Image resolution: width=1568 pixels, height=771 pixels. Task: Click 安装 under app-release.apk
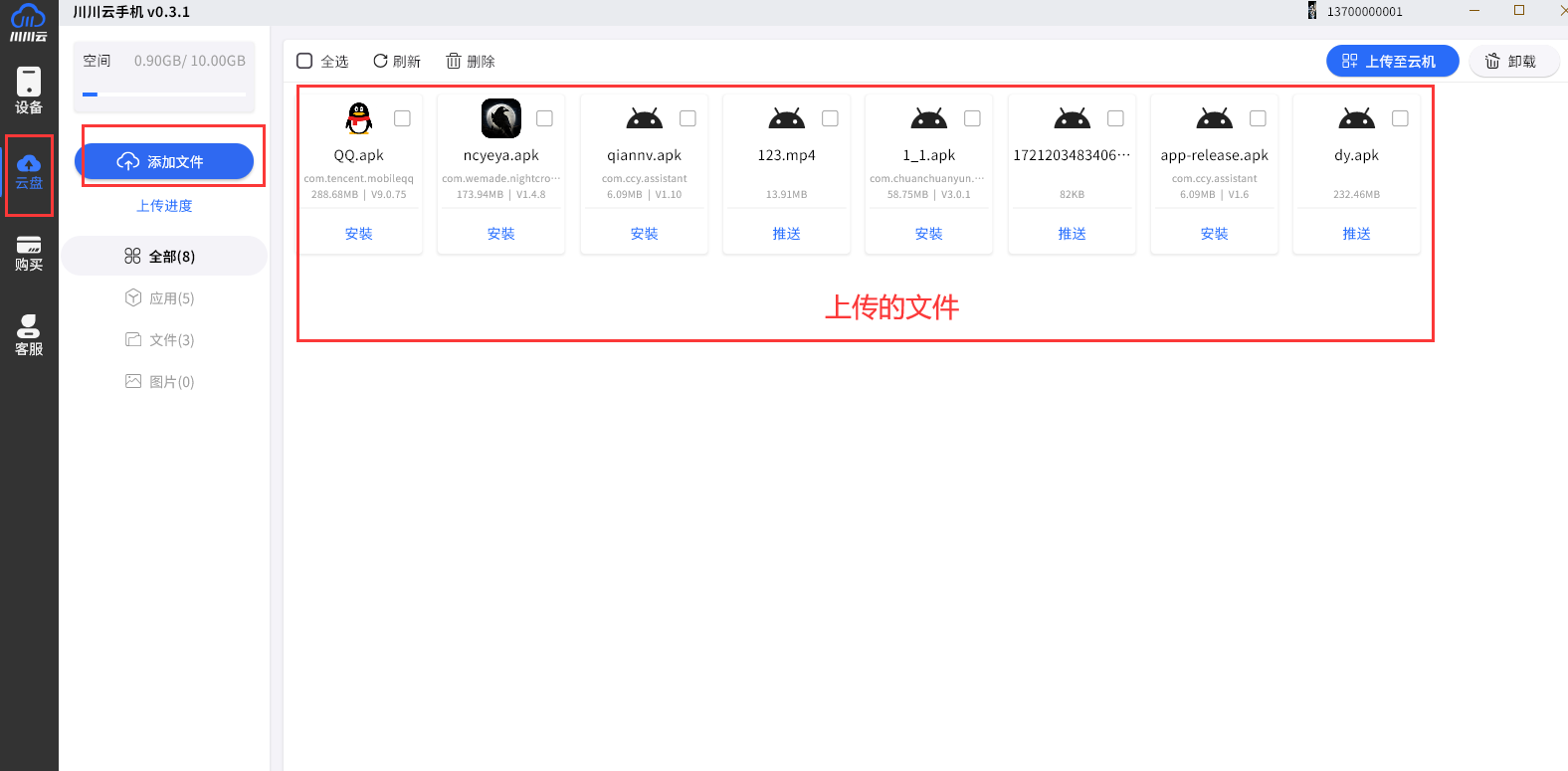point(1215,234)
